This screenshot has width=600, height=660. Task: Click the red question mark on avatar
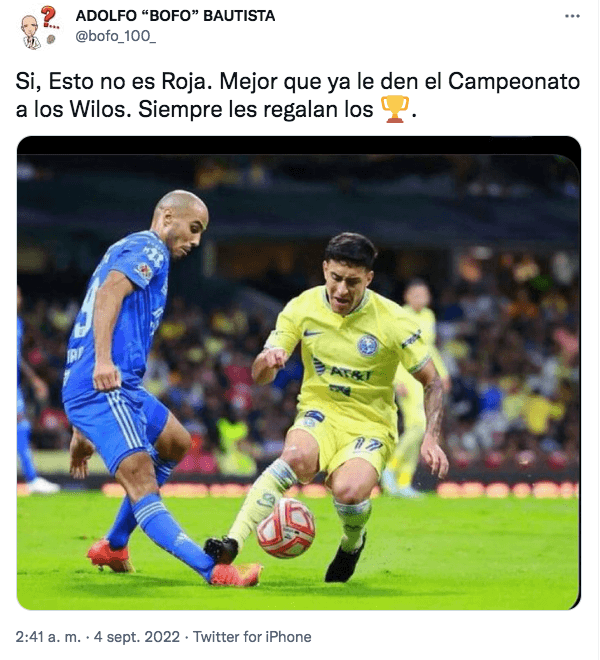[50, 16]
